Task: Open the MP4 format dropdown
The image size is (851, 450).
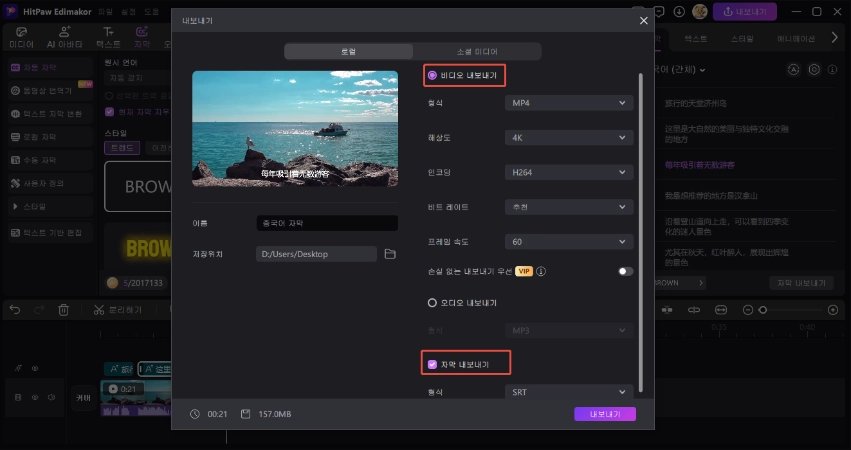Action: [568, 103]
